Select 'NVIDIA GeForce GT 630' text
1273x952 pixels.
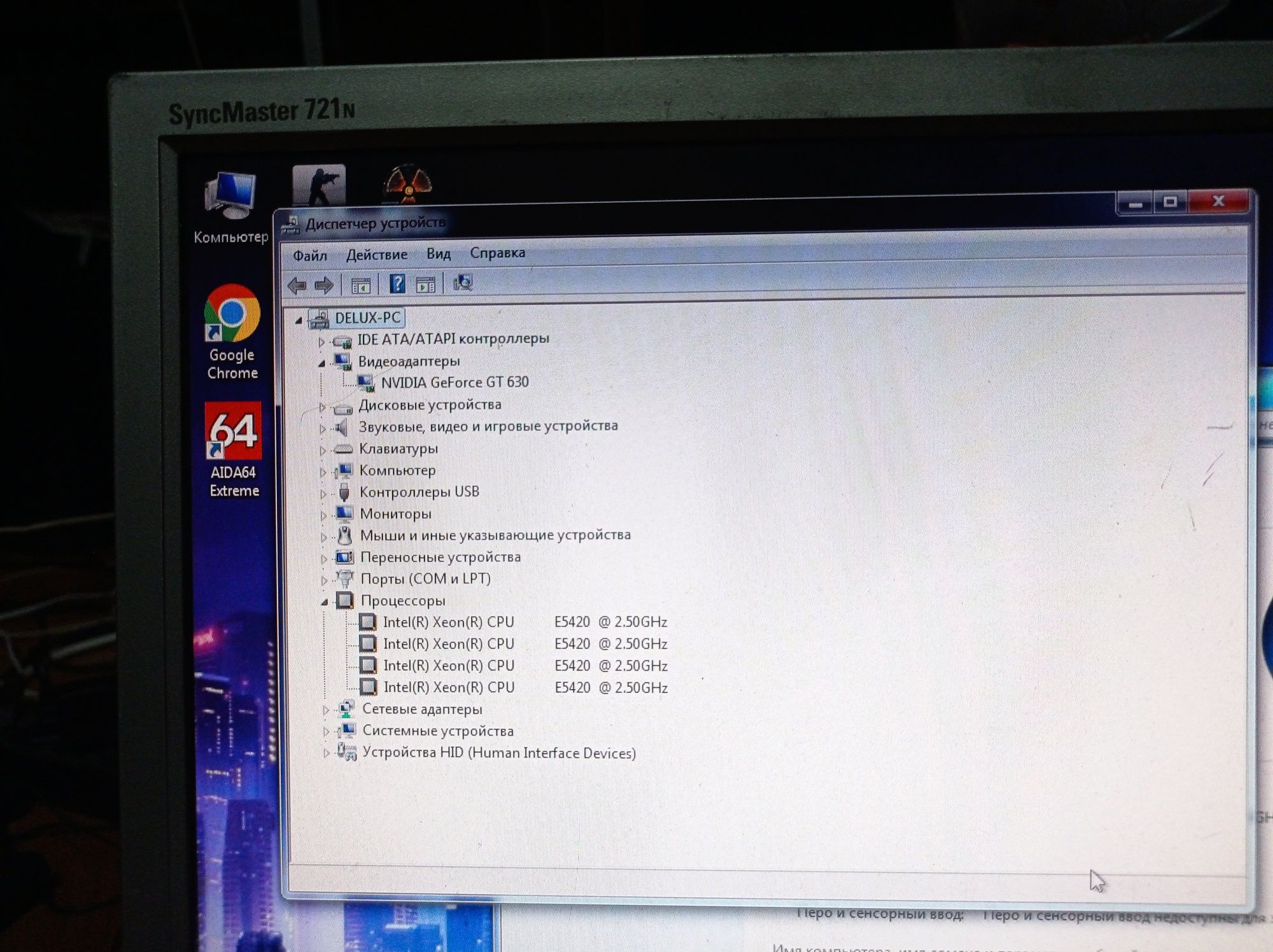click(454, 382)
